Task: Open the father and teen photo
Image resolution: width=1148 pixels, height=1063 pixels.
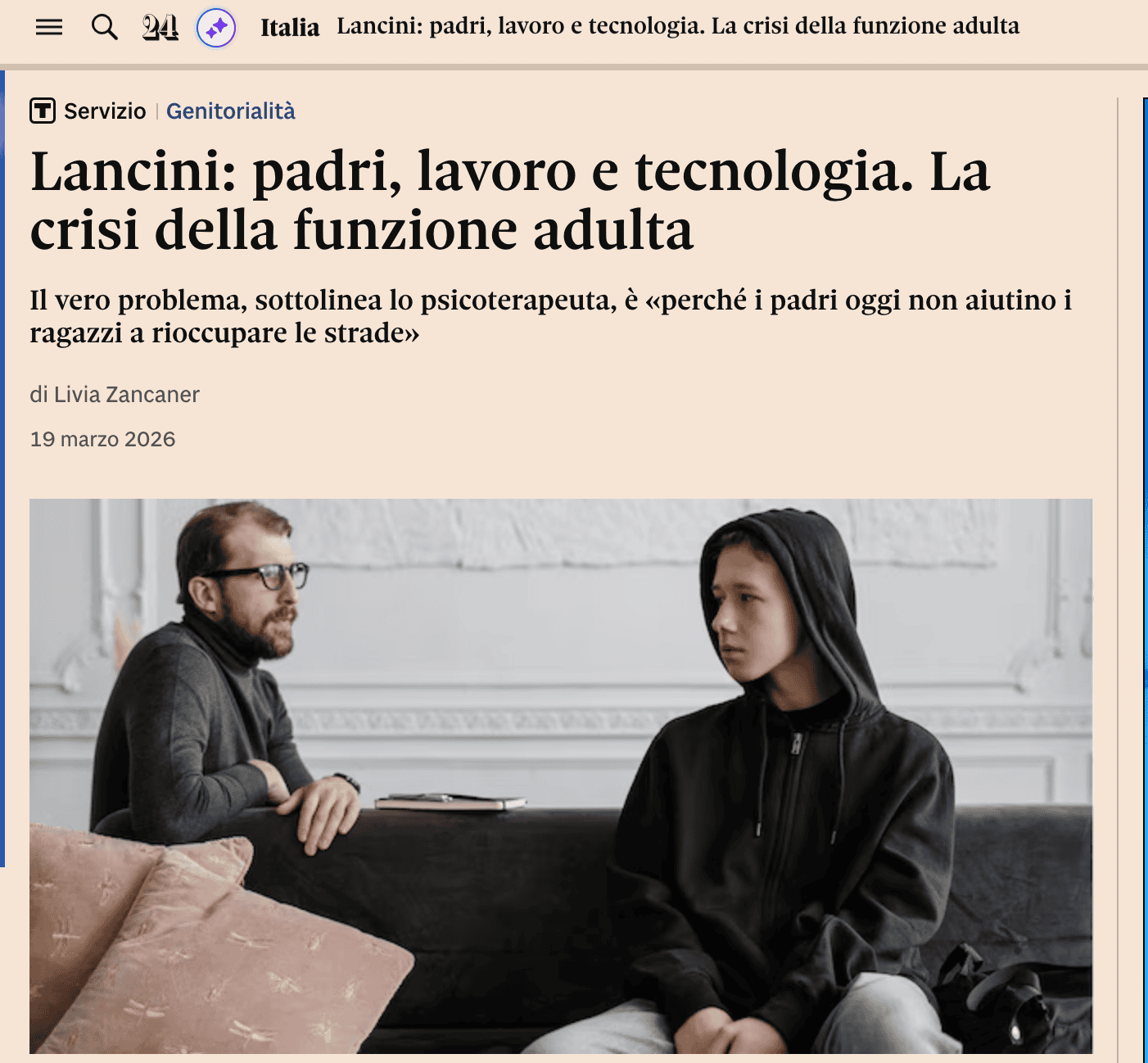Action: pos(561,776)
